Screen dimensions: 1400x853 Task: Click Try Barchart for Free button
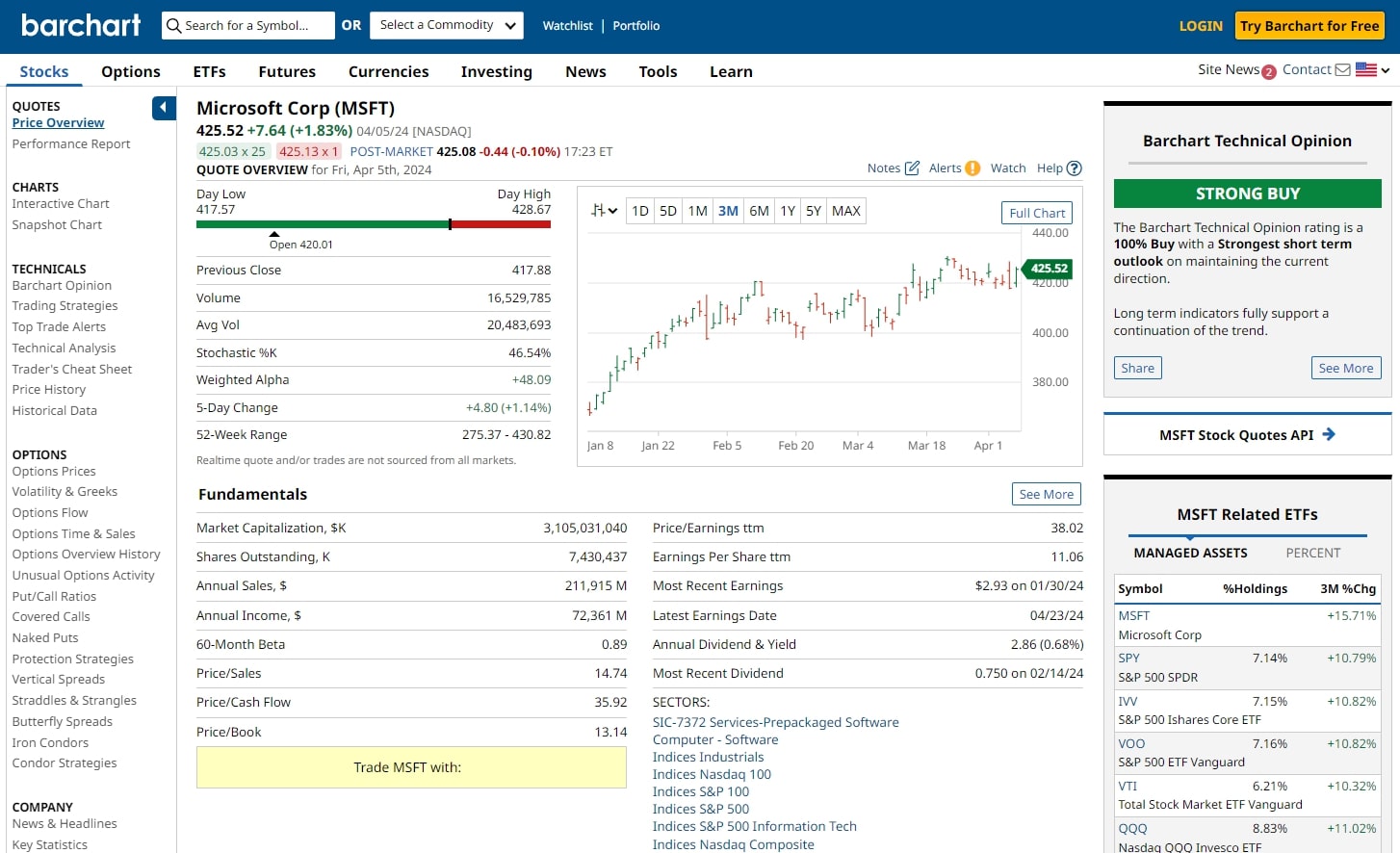[x=1309, y=26]
